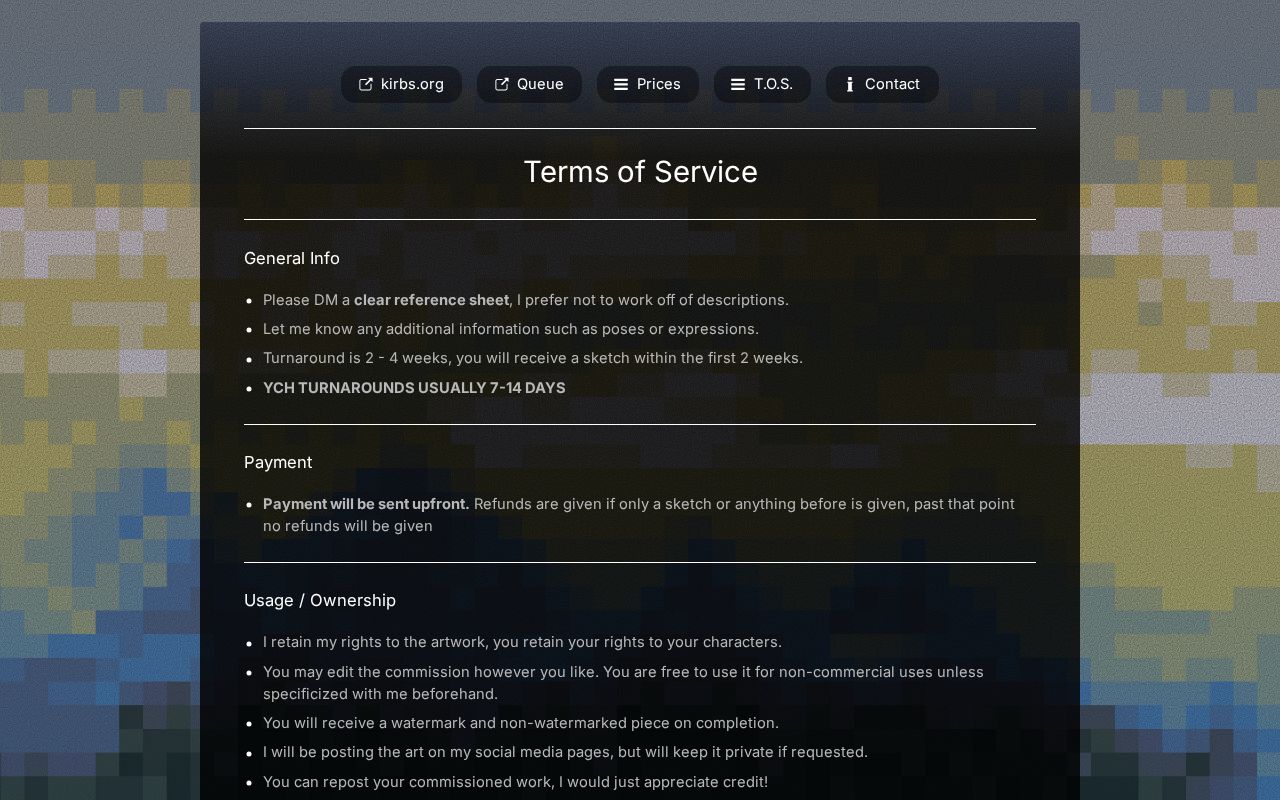The image size is (1280, 800).
Task: Click the external-link icon beside kirbs.org
Action: pos(366,84)
